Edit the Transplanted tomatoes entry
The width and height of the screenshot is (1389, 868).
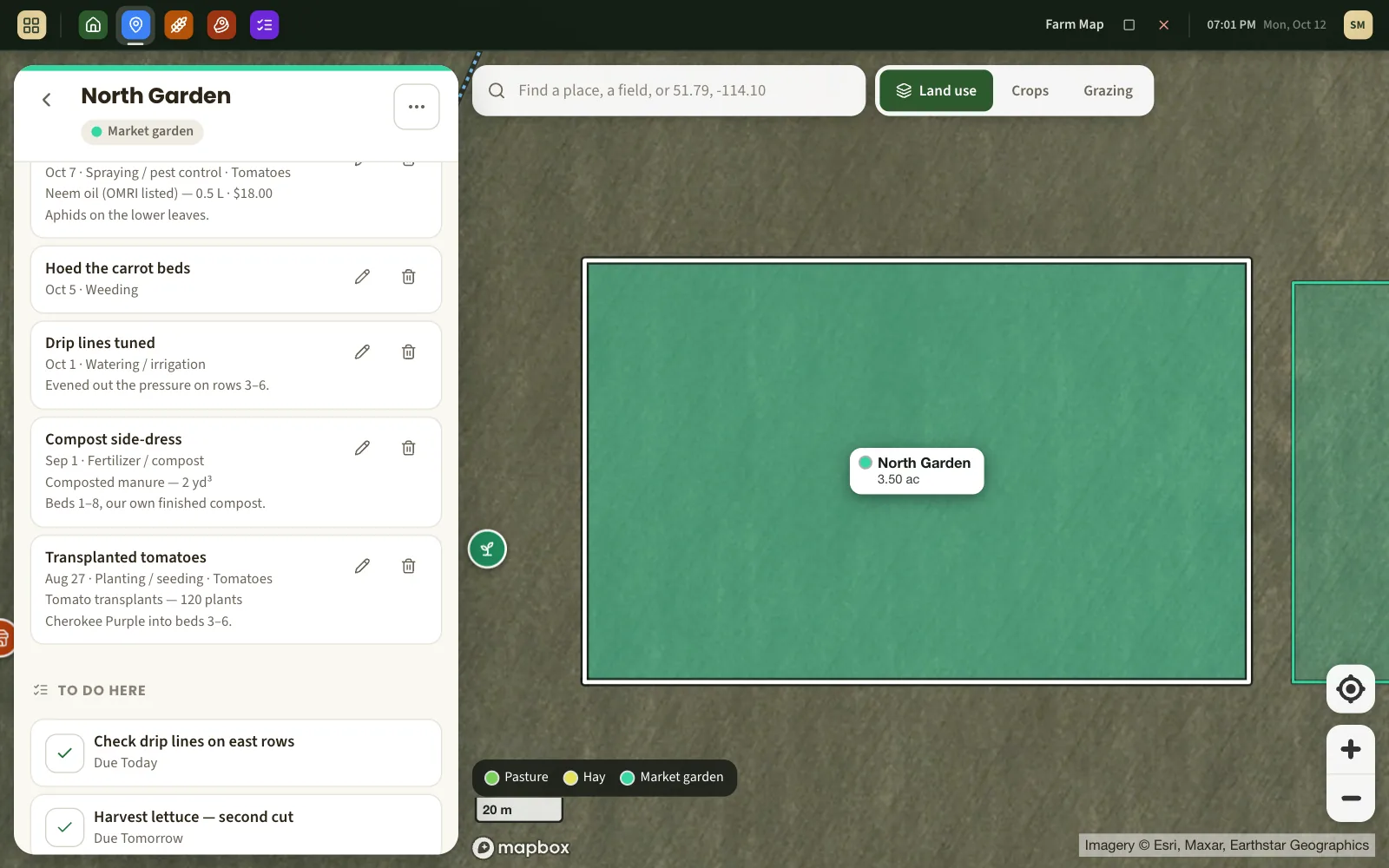[362, 566]
